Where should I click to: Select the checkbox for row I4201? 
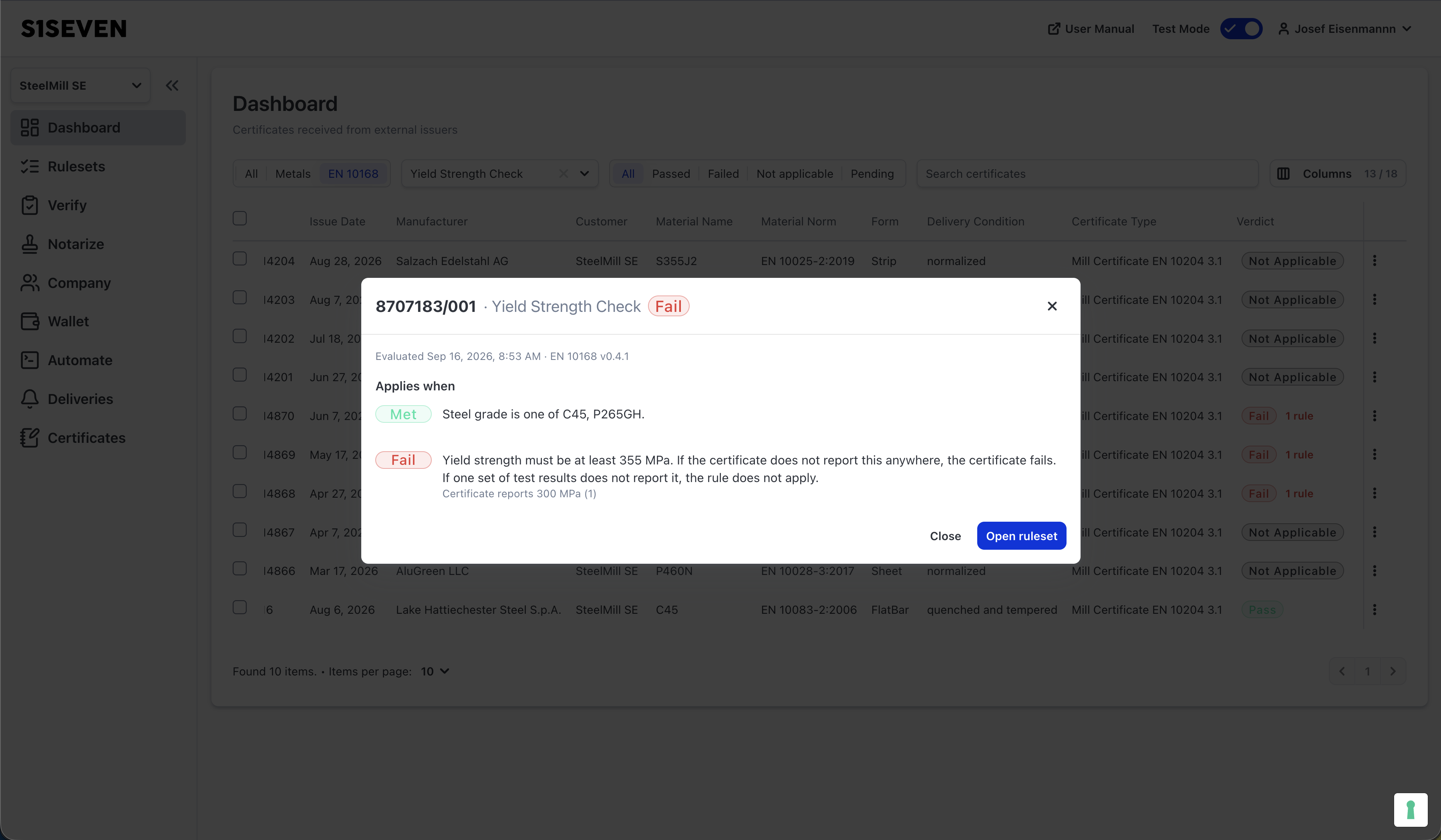239,375
